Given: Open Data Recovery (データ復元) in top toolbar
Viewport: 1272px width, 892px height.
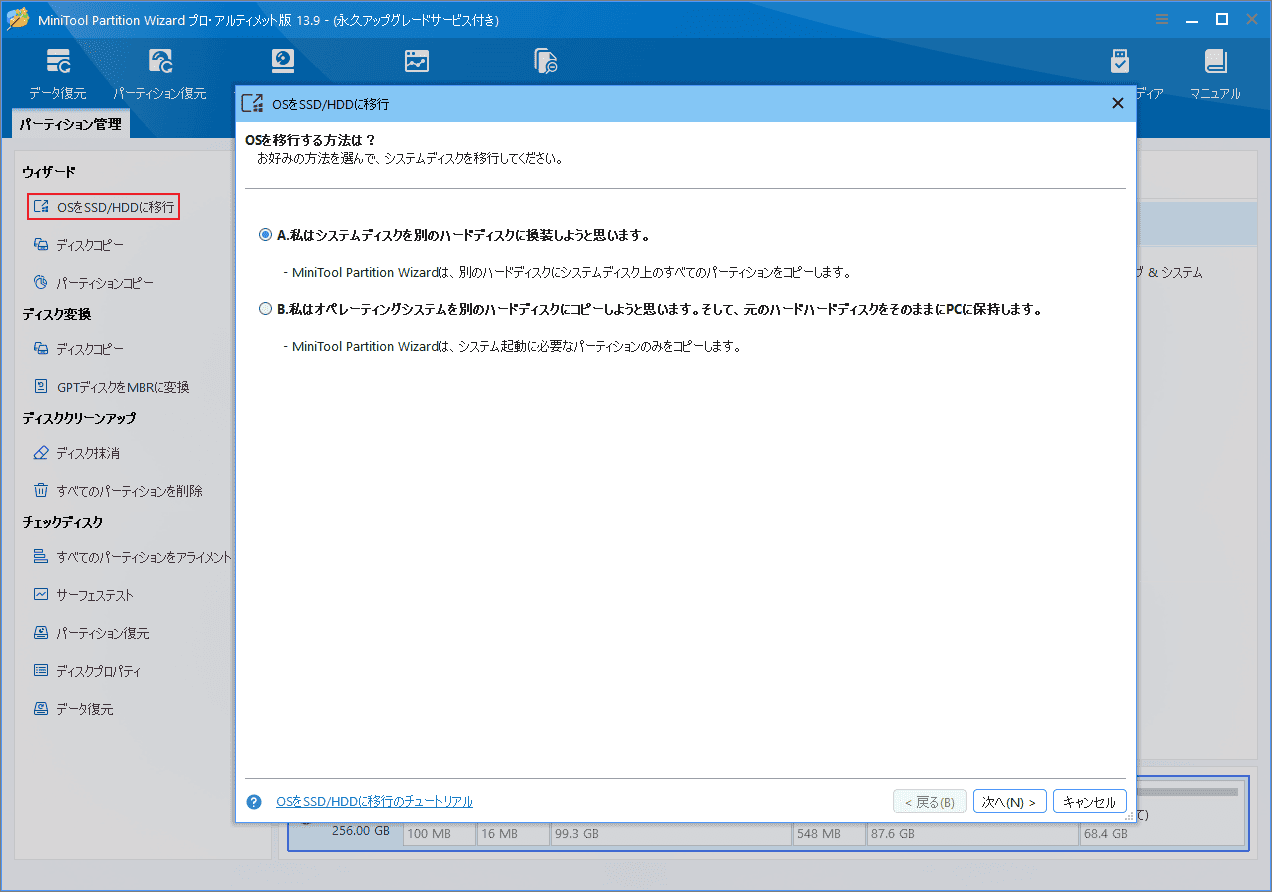Looking at the screenshot, I should 57,74.
